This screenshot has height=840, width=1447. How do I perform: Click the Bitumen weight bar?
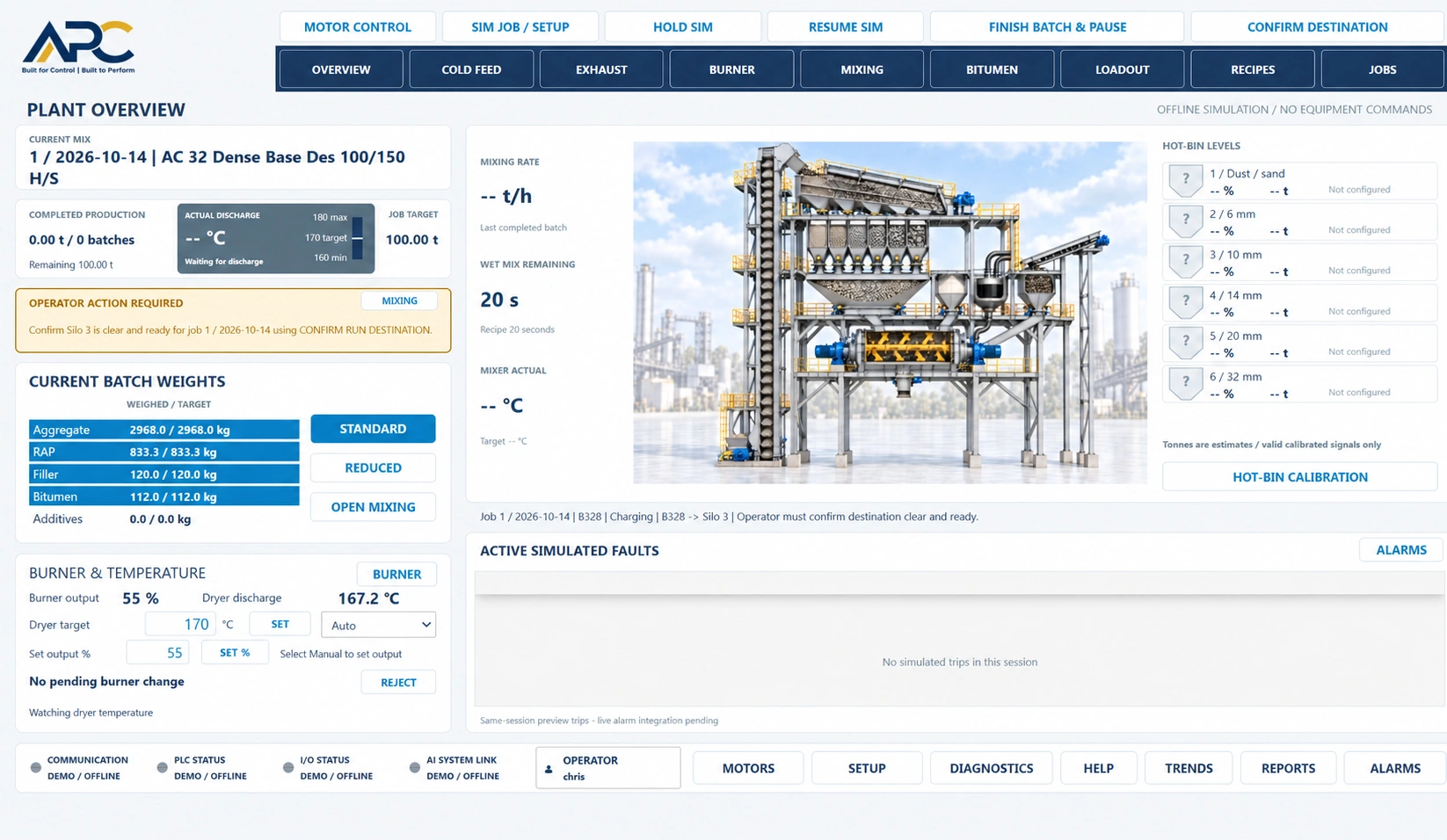(164, 496)
